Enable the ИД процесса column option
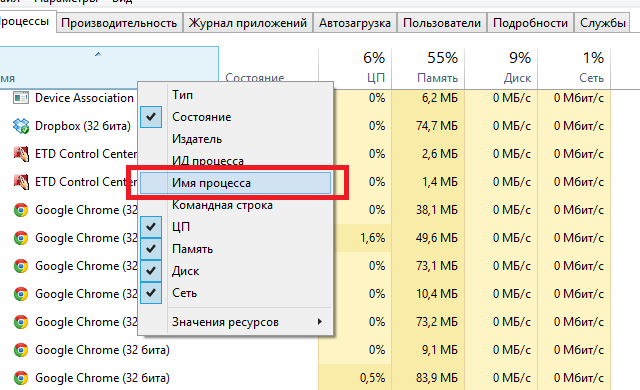The image size is (640, 390). coord(236,161)
